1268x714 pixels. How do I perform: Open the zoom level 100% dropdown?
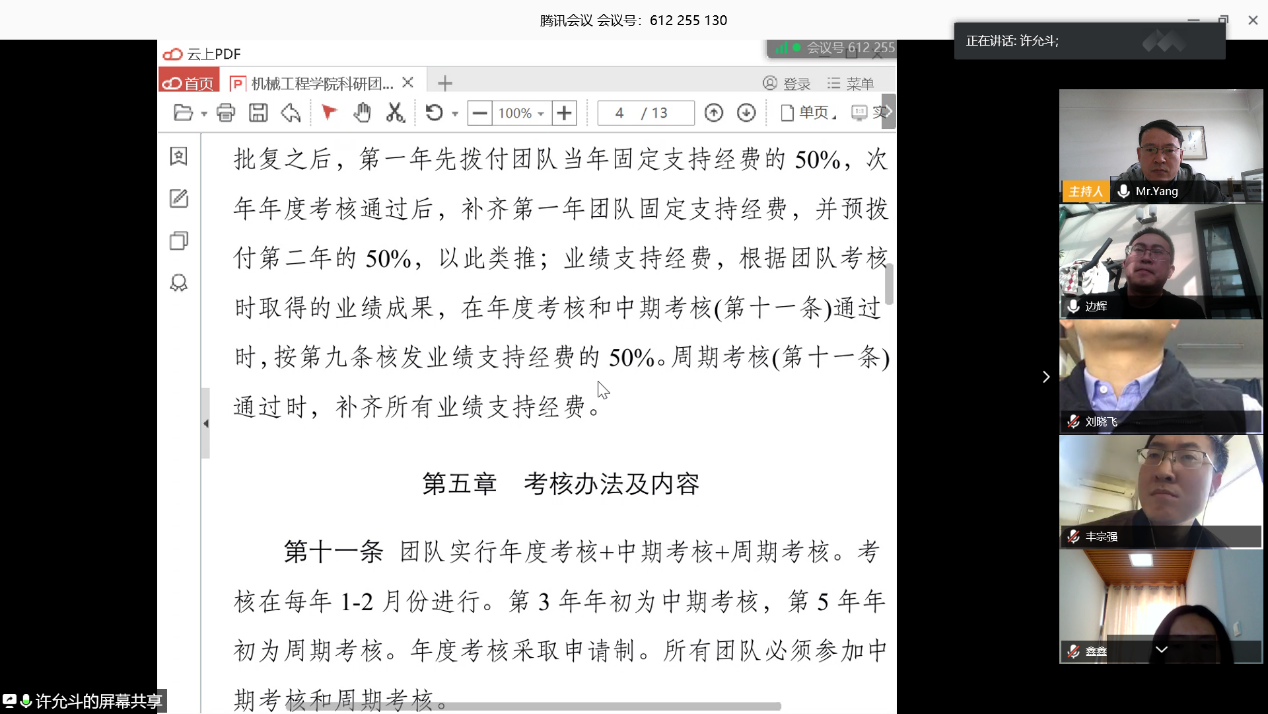(521, 113)
